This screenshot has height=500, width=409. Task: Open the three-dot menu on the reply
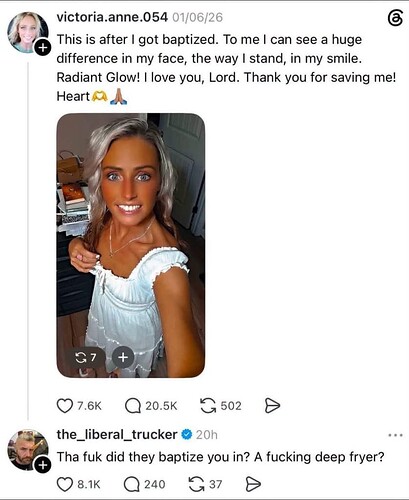click(x=396, y=435)
